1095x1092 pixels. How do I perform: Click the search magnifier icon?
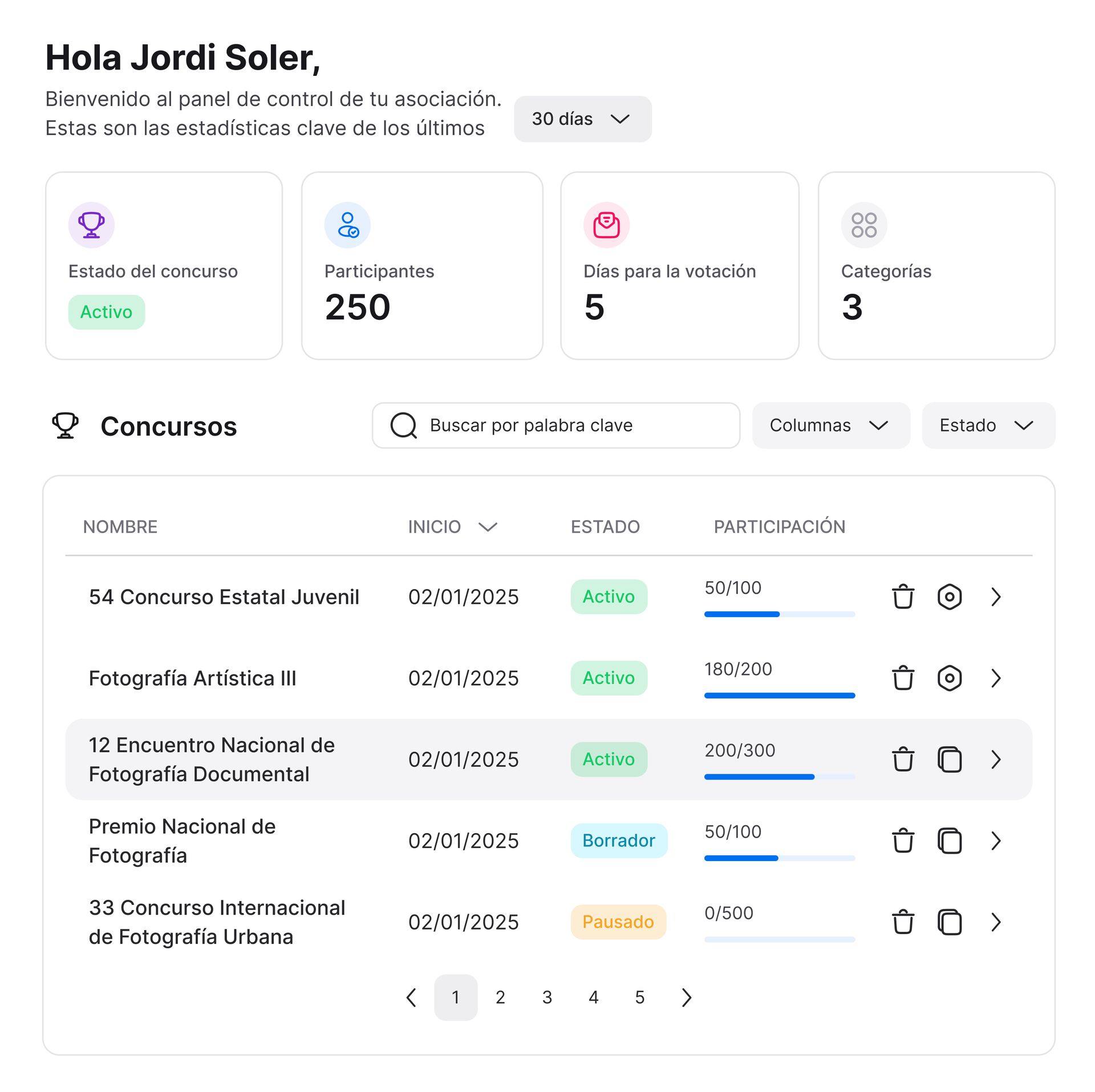point(403,425)
